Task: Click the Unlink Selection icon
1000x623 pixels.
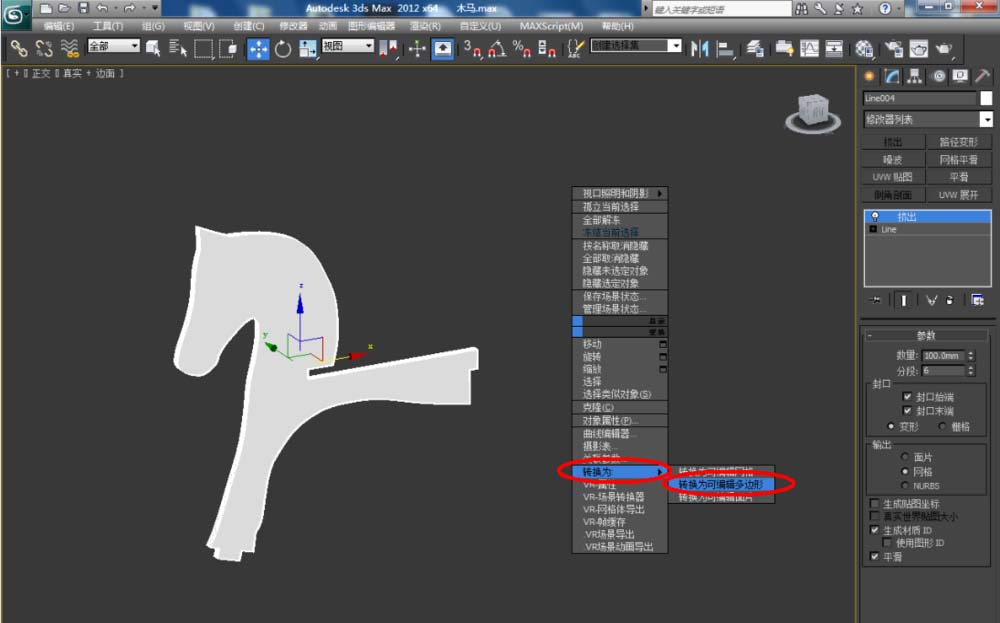Action: point(44,48)
